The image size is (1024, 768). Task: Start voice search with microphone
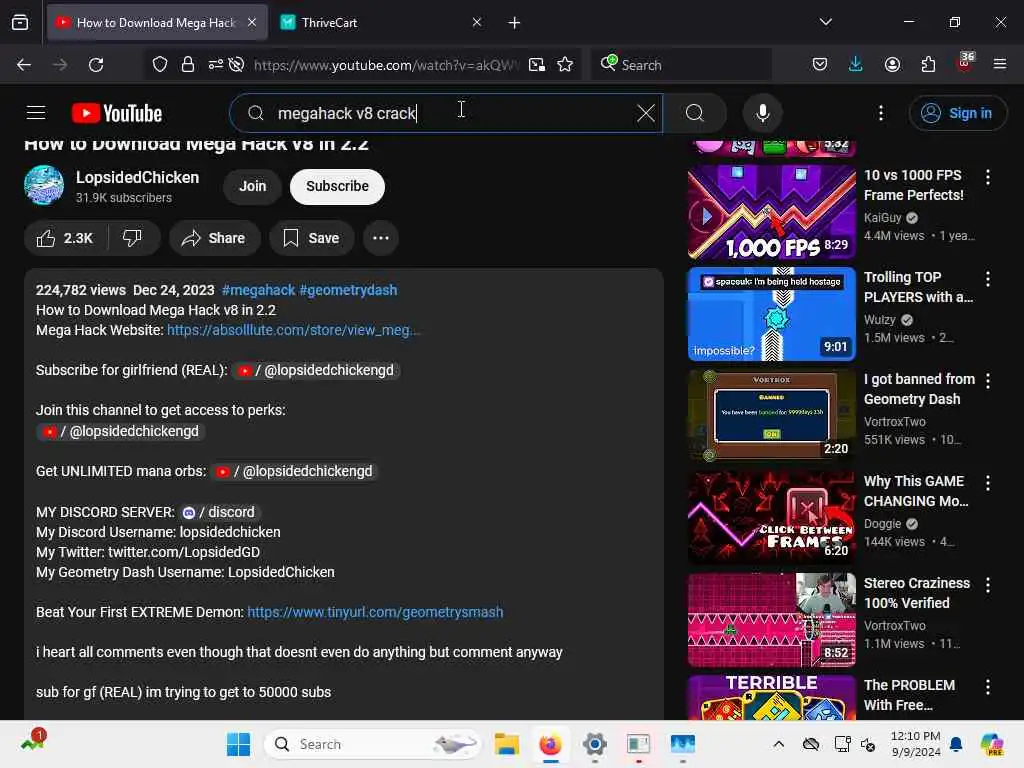pos(762,113)
